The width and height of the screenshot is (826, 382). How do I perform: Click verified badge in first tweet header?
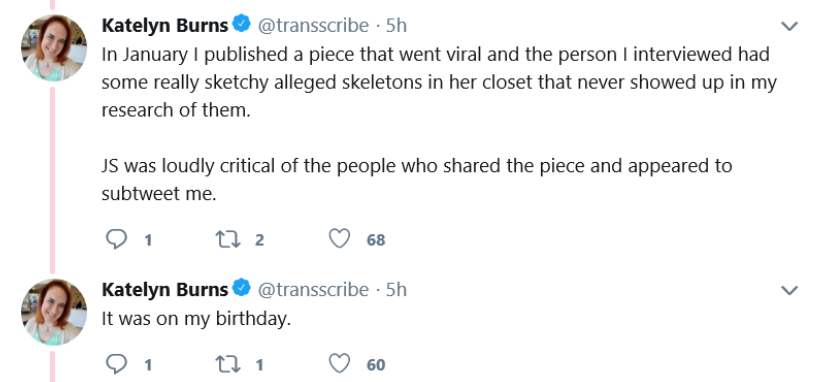coord(241,24)
